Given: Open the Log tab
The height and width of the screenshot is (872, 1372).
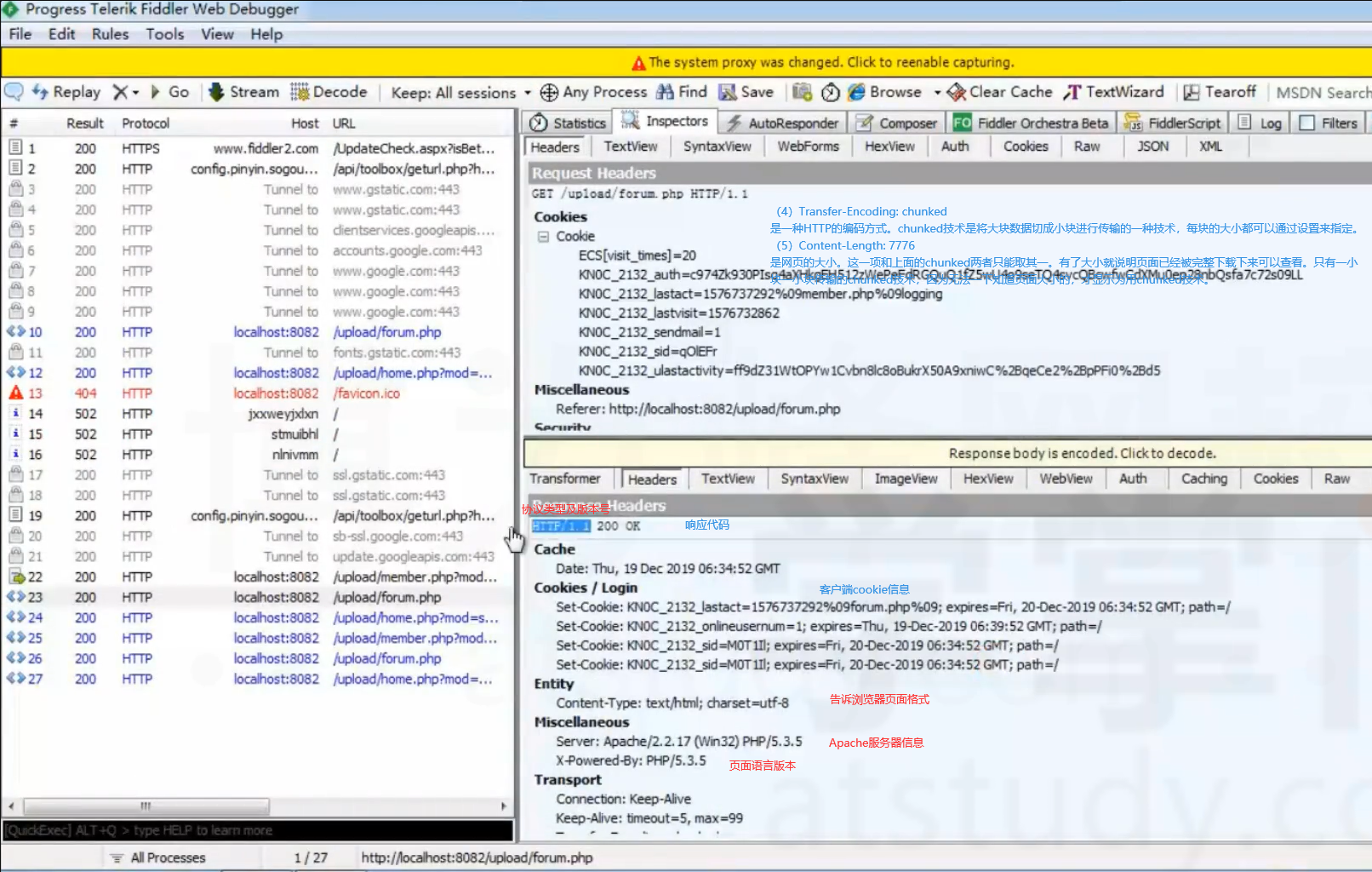Looking at the screenshot, I should pos(1260,123).
